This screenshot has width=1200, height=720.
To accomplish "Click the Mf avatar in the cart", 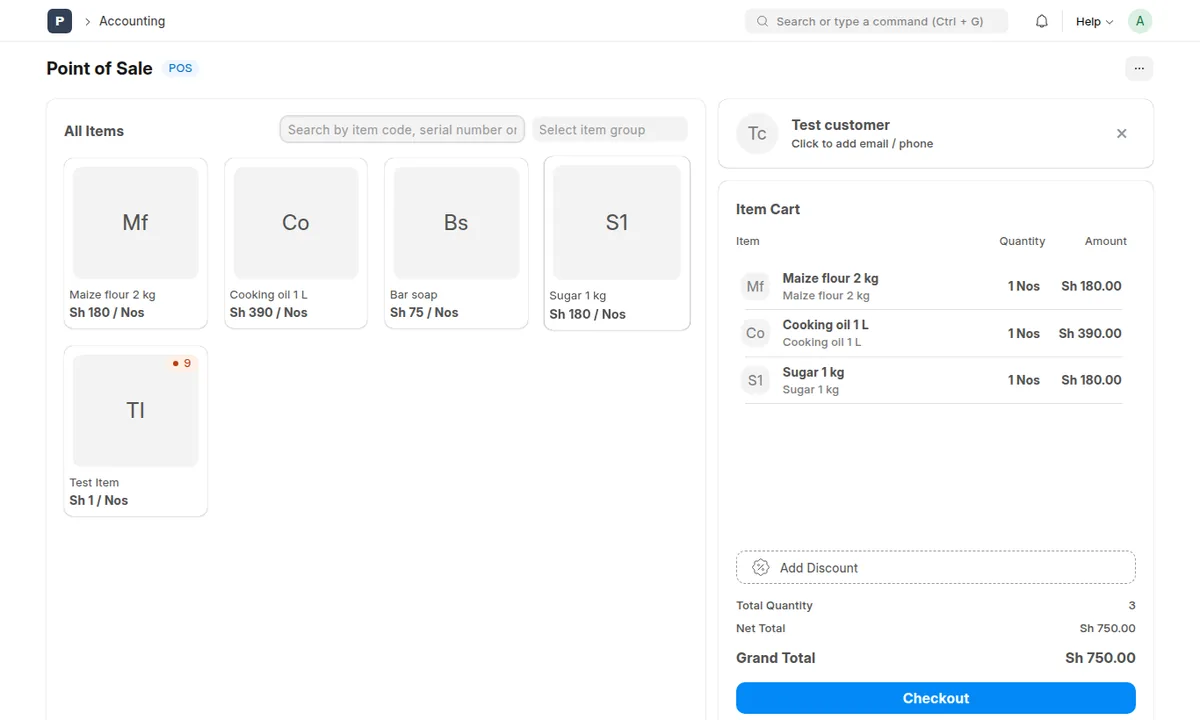I will pos(755,286).
